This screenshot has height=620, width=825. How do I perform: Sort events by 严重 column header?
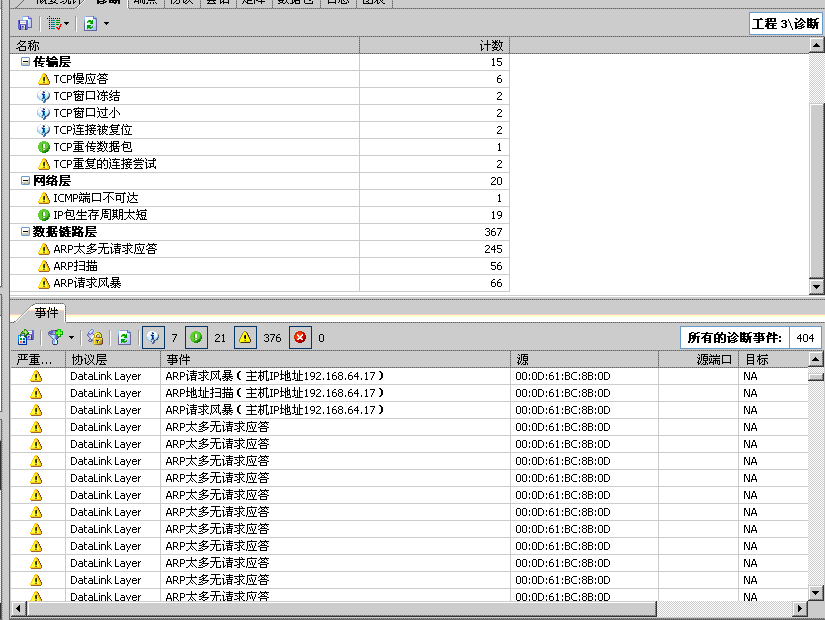[x=38, y=359]
